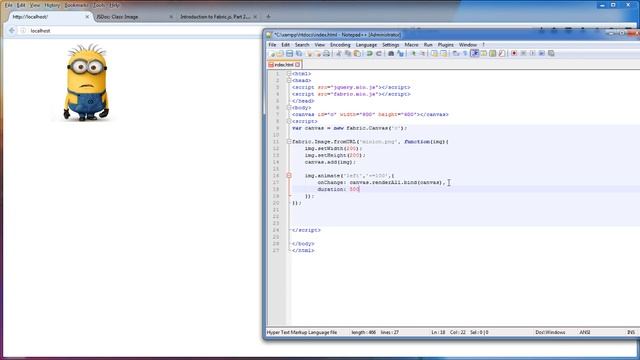Click the playback macro icon
The image size is (640, 360).
pos(533,53)
